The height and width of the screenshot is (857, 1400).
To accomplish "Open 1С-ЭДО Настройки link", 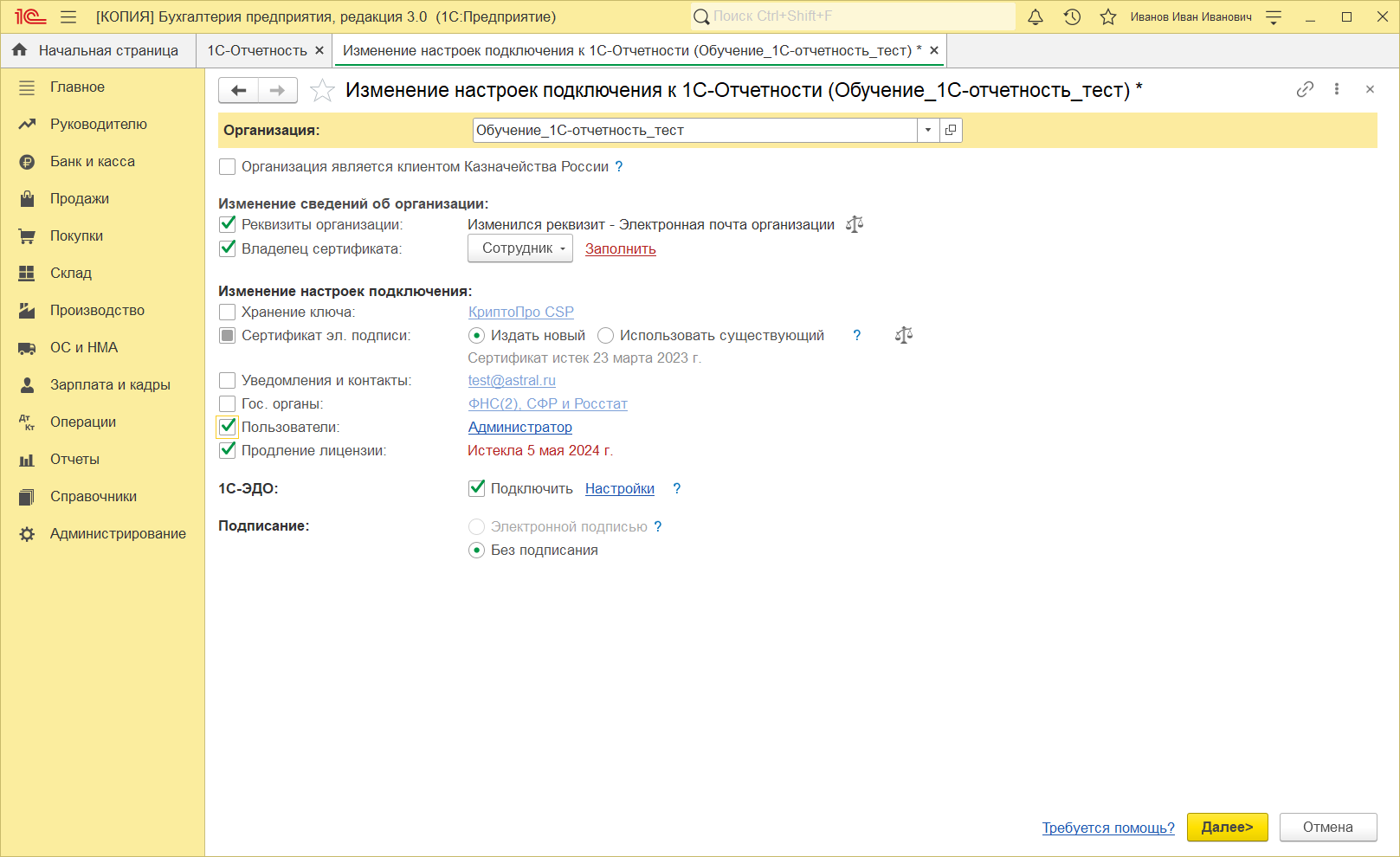I will coord(620,488).
